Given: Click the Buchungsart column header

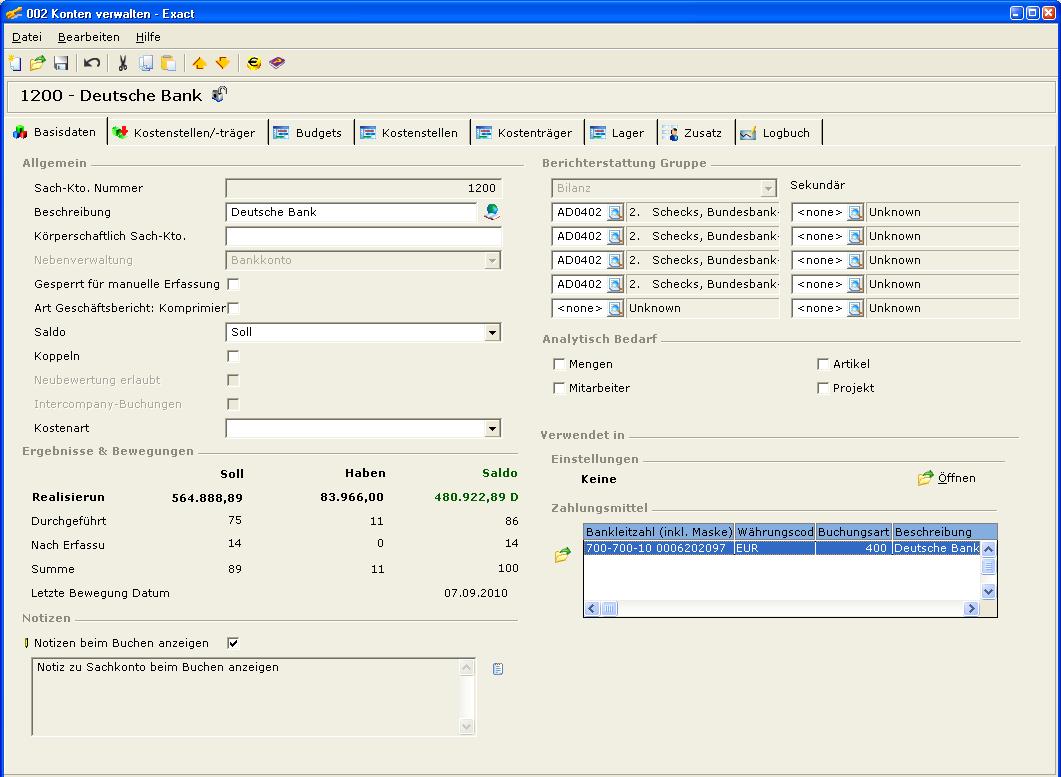Looking at the screenshot, I should [853, 532].
